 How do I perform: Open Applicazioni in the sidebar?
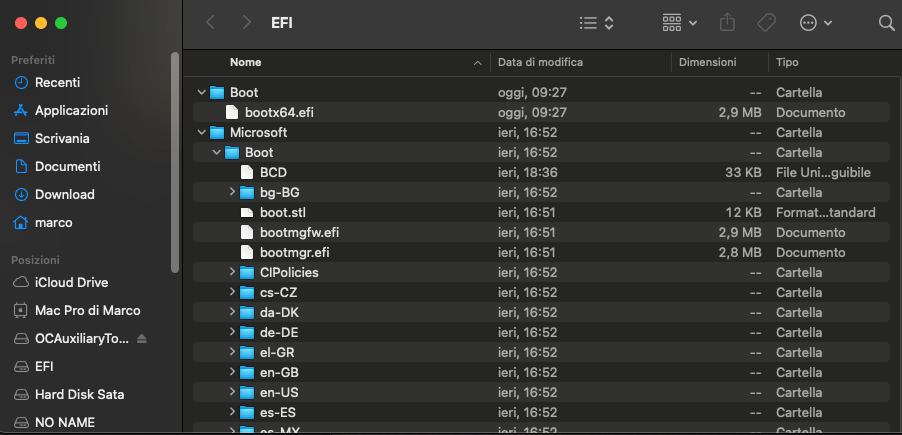(x=71, y=110)
